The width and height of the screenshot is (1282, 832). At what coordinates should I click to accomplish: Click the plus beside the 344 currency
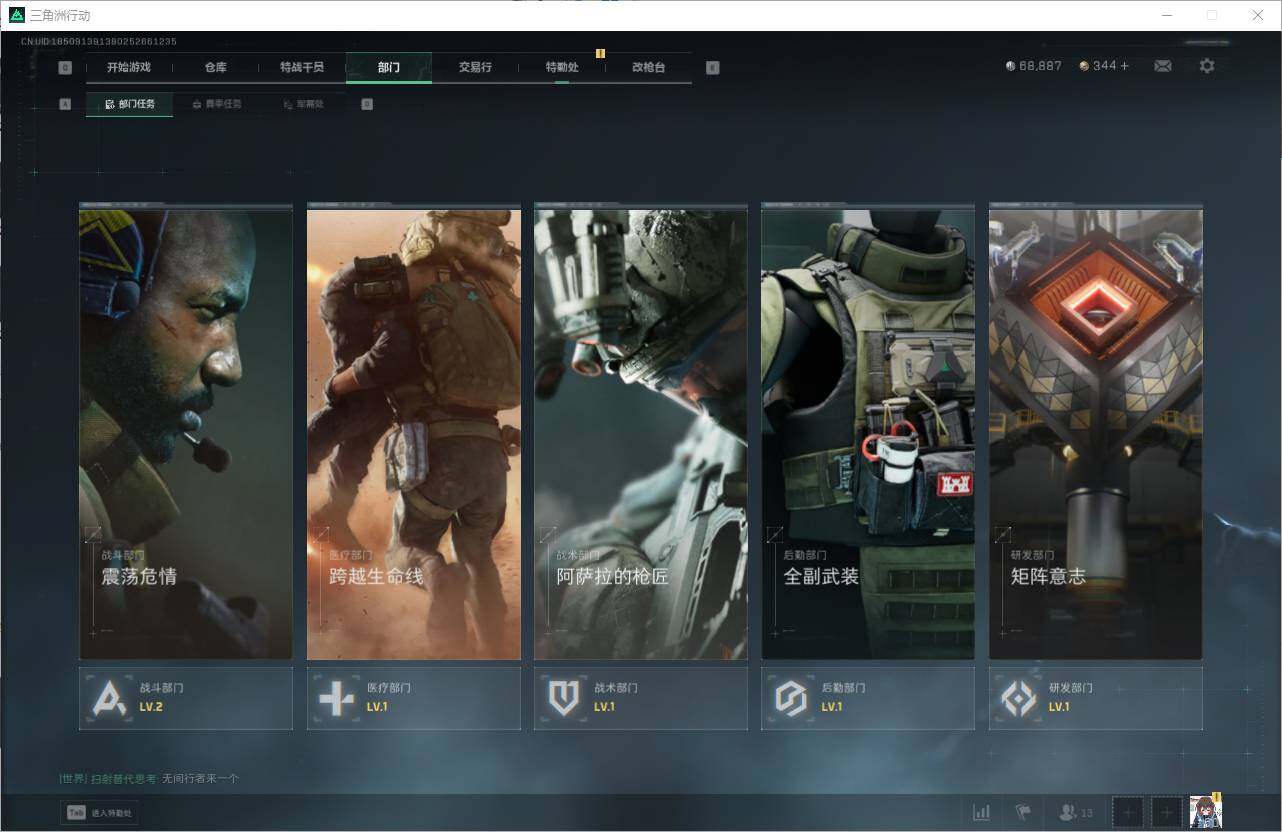click(1124, 66)
